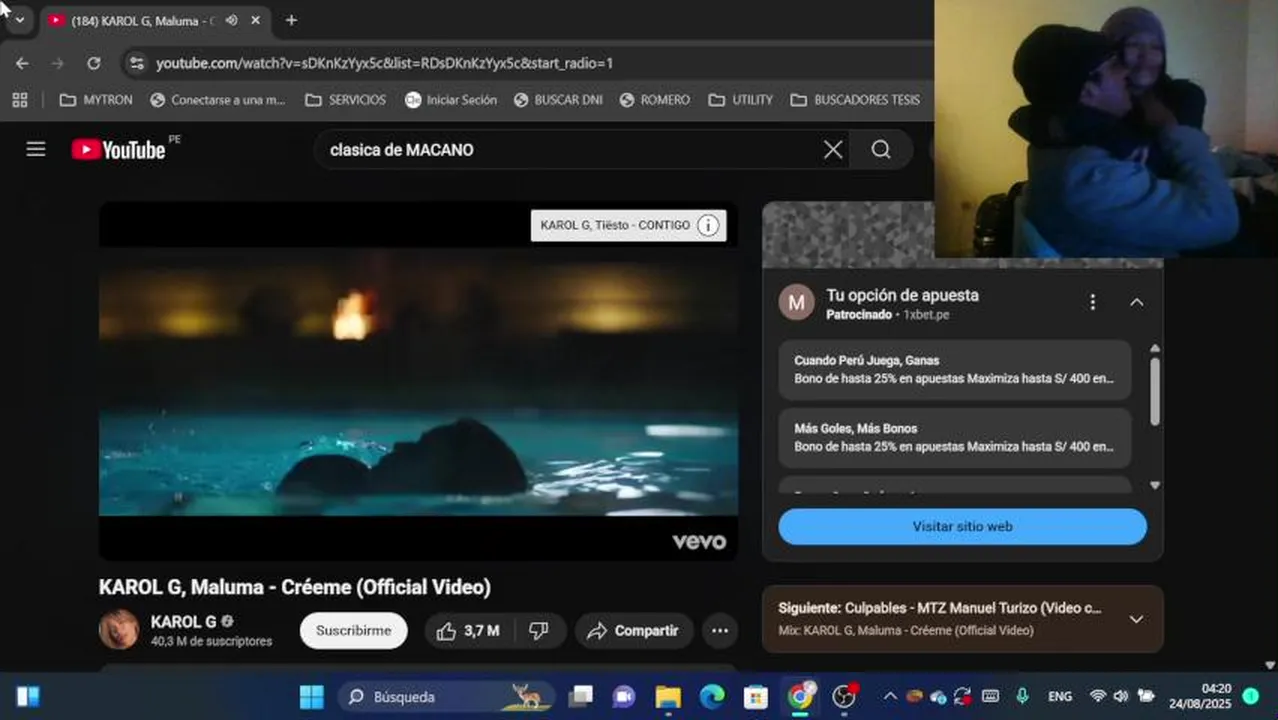Click the taskbar Búsqueda search box
1278x720 pixels.
coord(446,696)
